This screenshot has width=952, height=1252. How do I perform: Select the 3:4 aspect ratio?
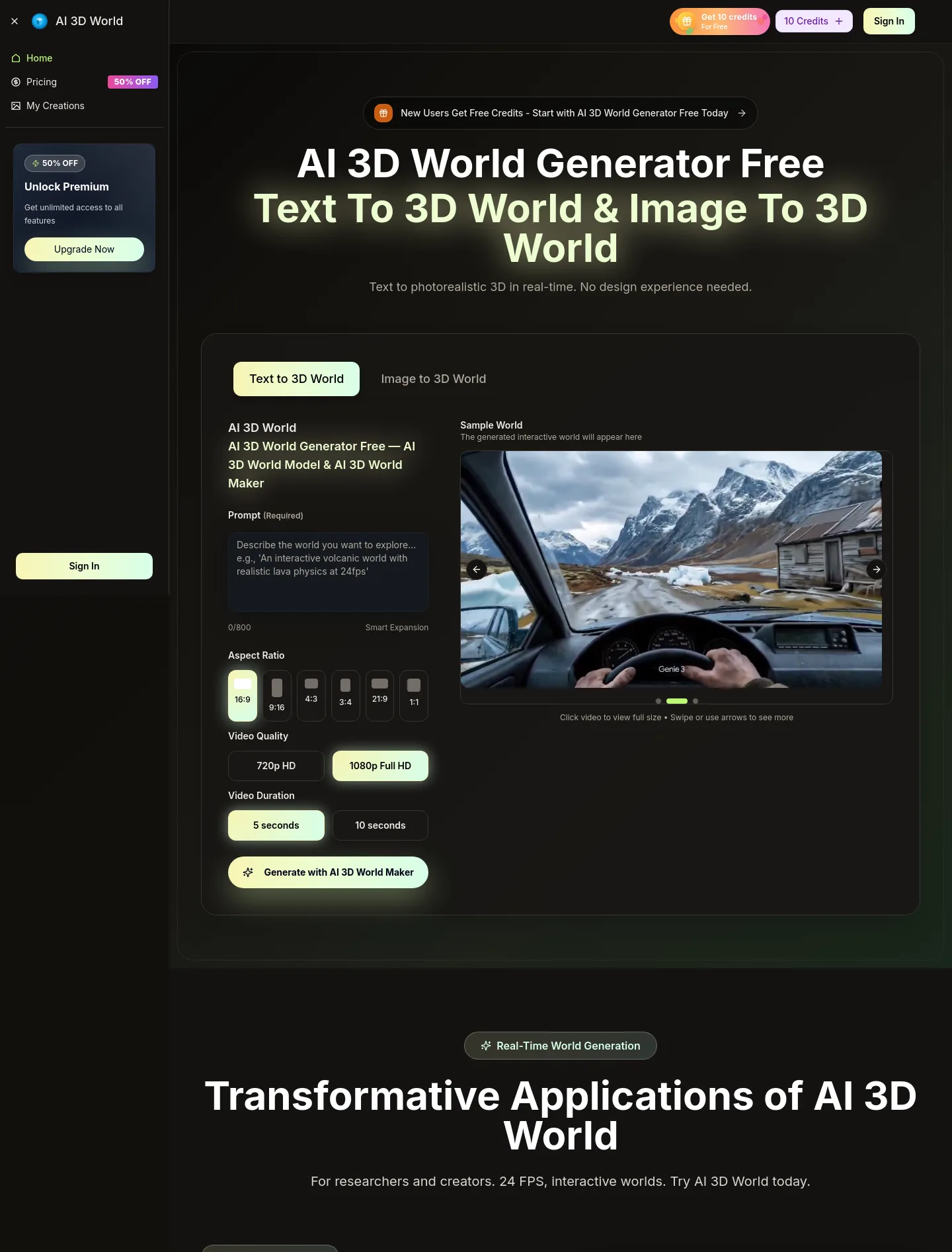pyautogui.click(x=346, y=696)
